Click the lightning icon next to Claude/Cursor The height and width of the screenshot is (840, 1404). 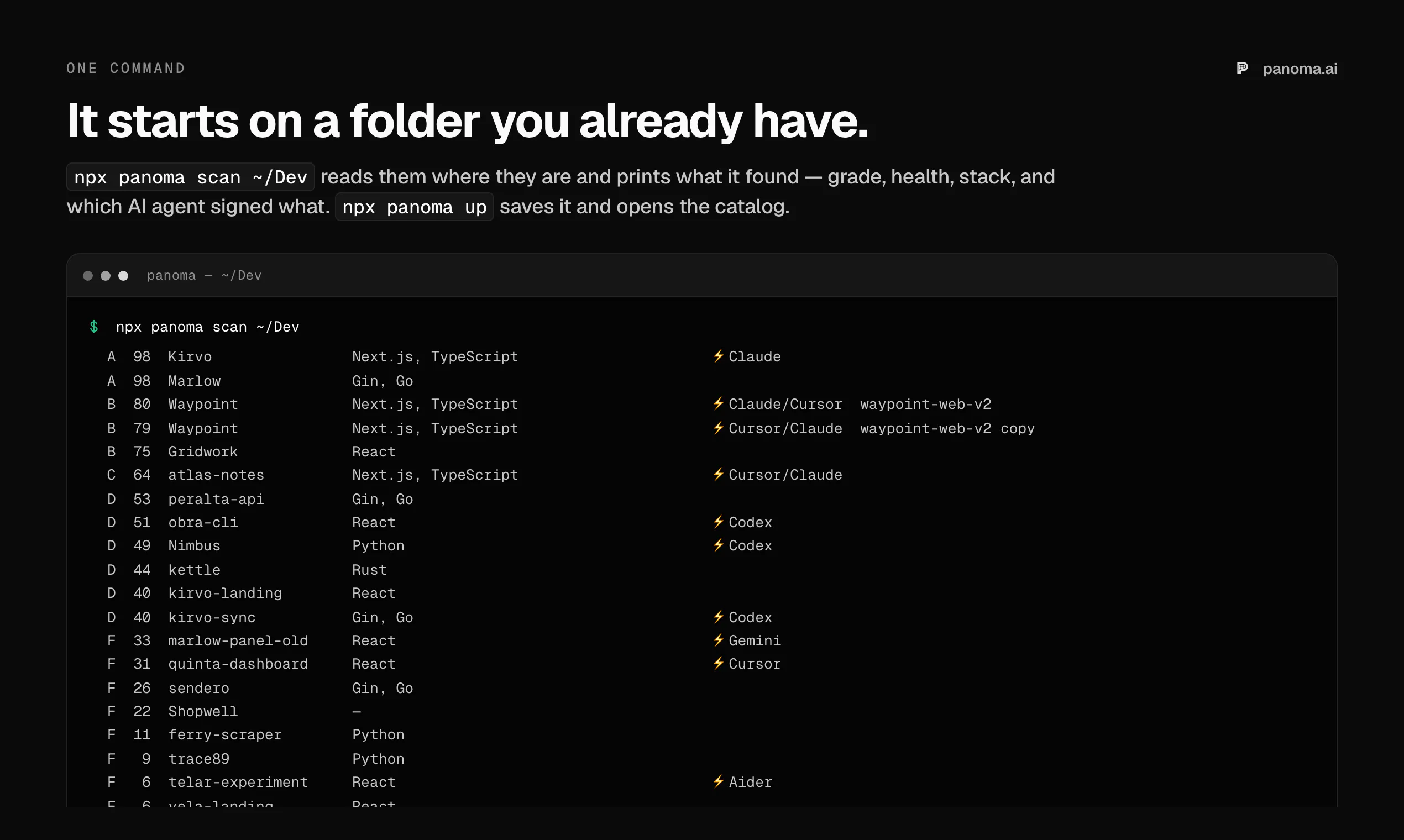(719, 403)
